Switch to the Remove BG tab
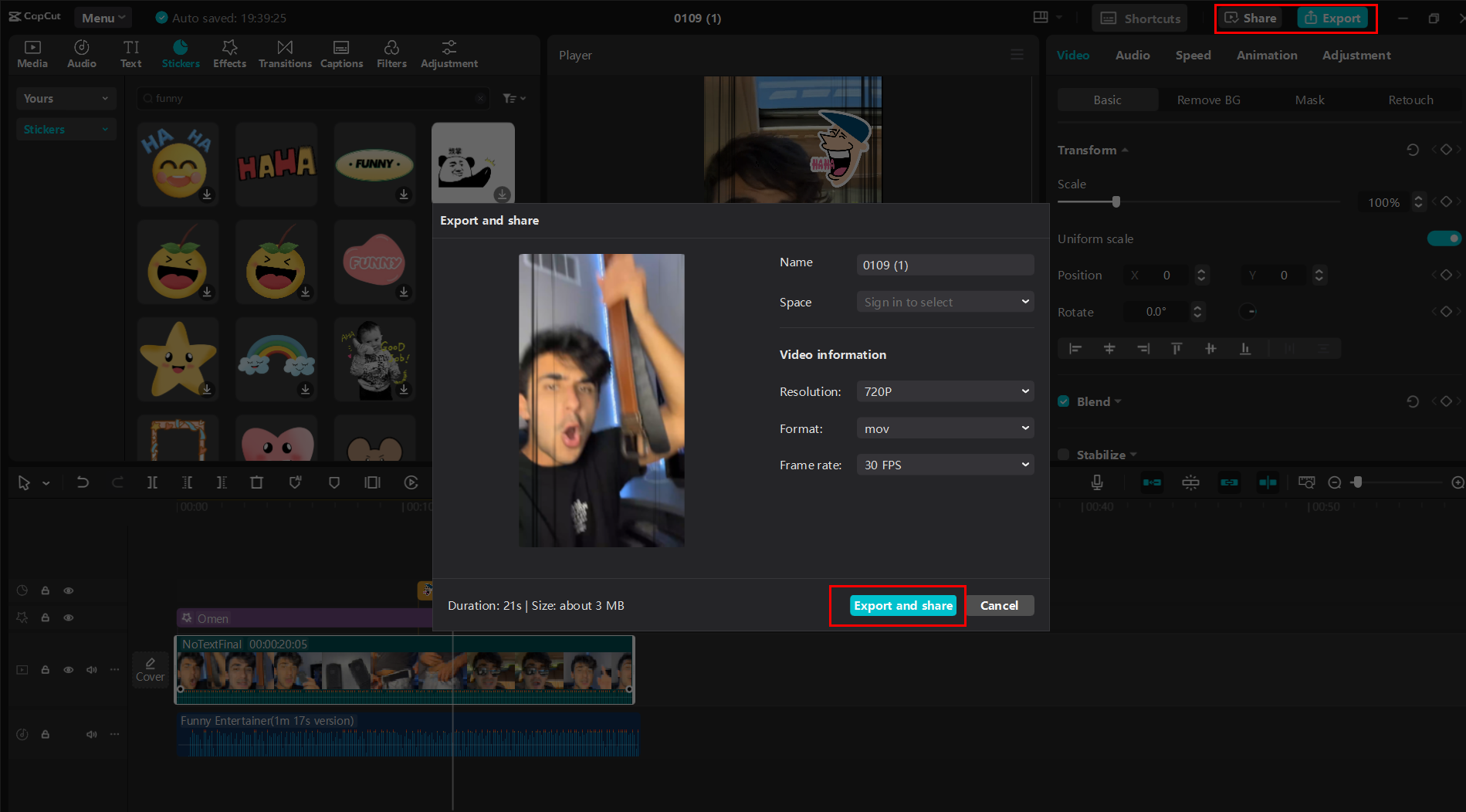The height and width of the screenshot is (812, 1466). (1208, 100)
